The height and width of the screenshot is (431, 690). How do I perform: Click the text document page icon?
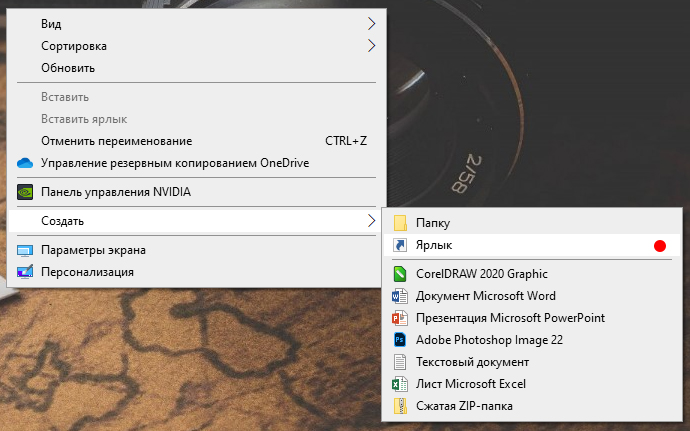point(400,362)
